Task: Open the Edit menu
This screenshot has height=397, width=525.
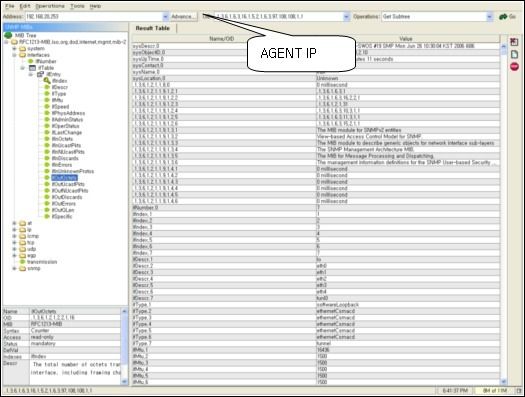Action: click(25, 6)
